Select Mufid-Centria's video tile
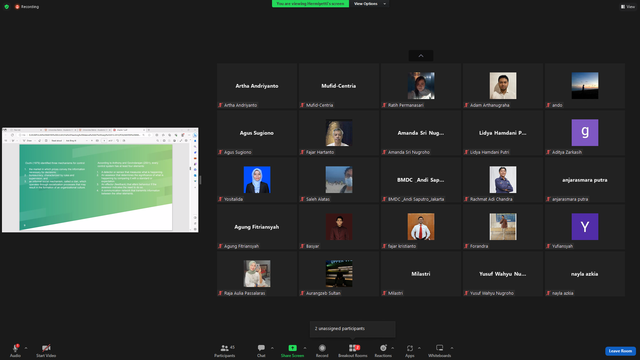 [x=339, y=86]
